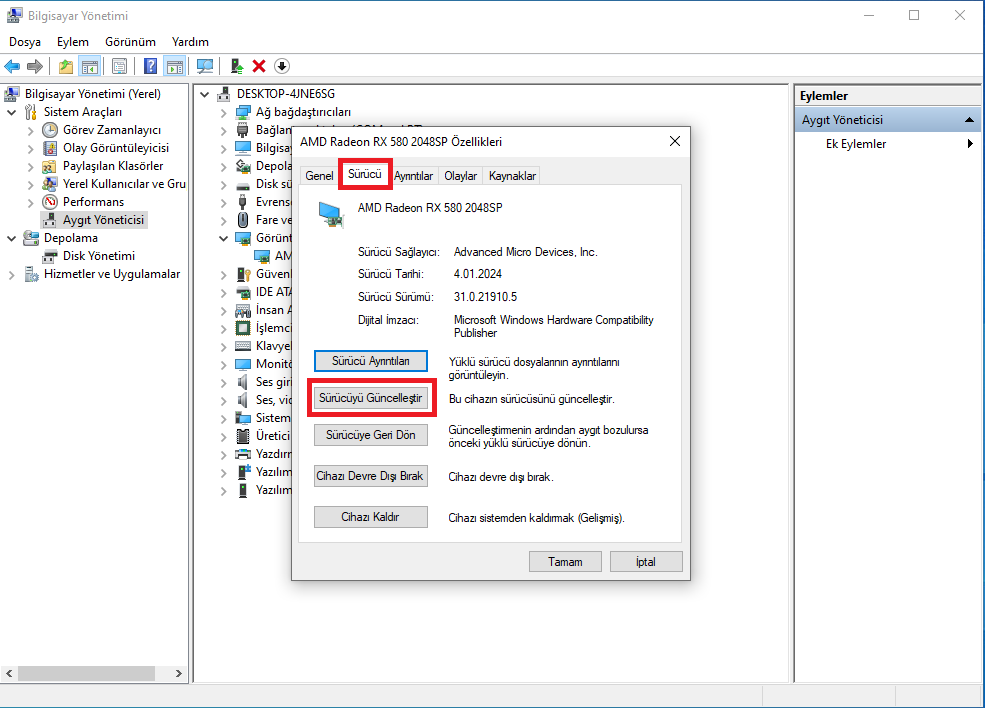Switch to the Olaylar tab
Viewport: 985px width, 708px height.
(x=460, y=176)
